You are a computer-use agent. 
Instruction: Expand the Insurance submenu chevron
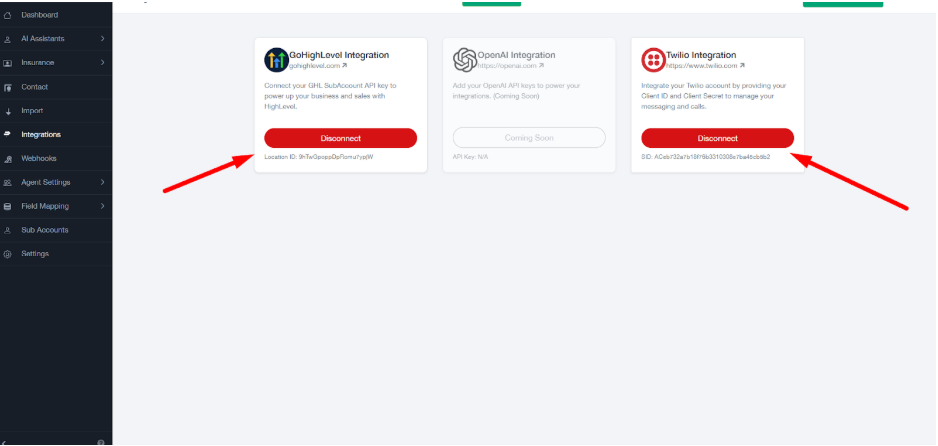(x=103, y=63)
